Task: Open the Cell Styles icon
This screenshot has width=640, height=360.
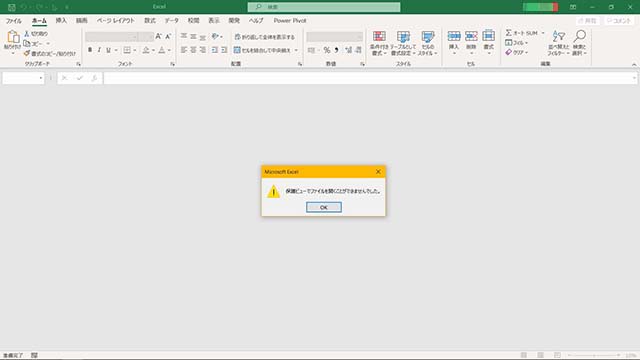Action: (427, 37)
